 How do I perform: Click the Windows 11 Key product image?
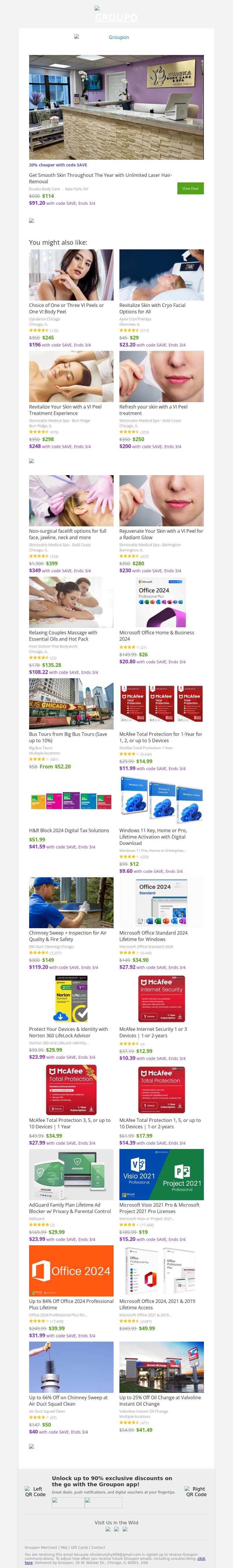(162, 800)
